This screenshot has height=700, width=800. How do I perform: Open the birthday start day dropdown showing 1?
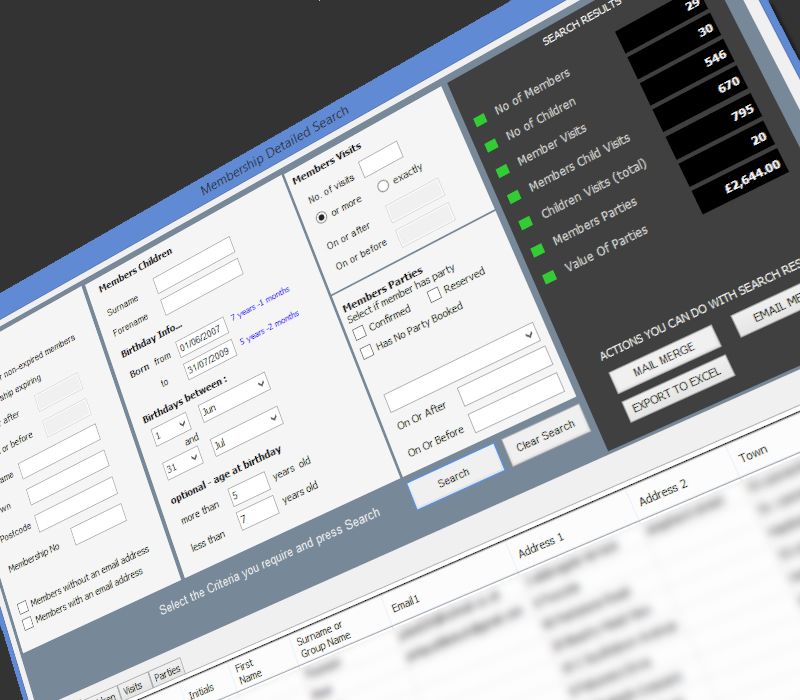click(x=171, y=430)
